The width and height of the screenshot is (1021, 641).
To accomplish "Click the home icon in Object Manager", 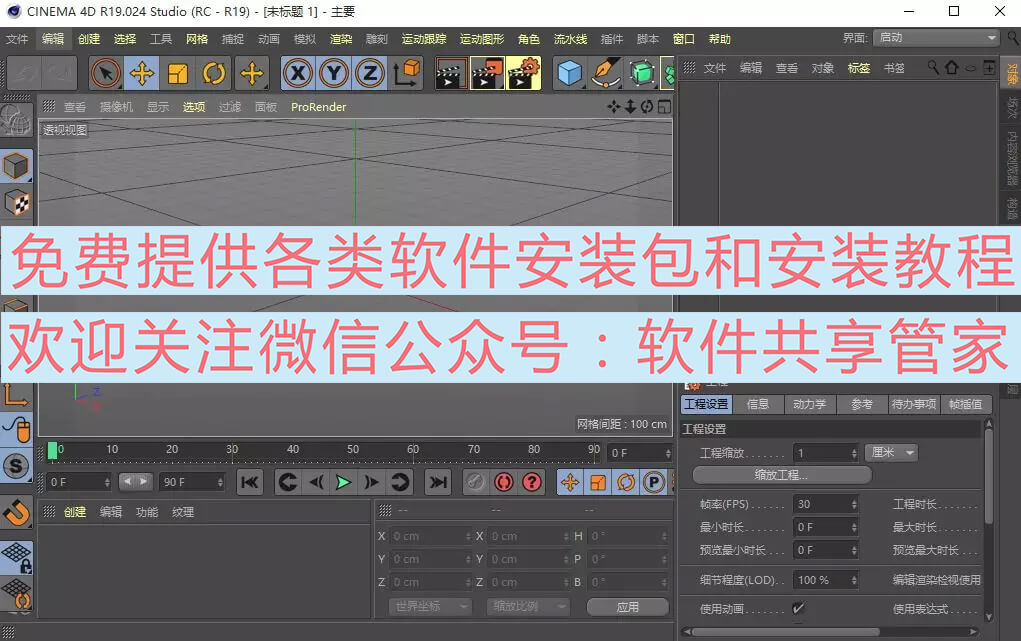I will click(951, 67).
